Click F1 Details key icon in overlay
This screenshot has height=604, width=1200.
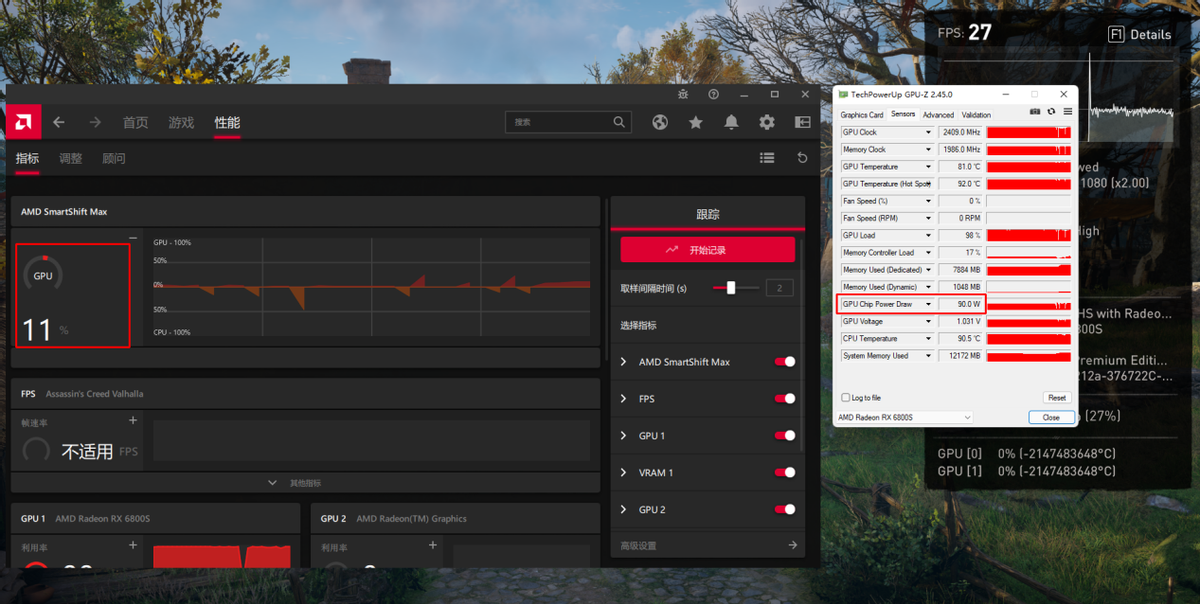coord(1117,34)
